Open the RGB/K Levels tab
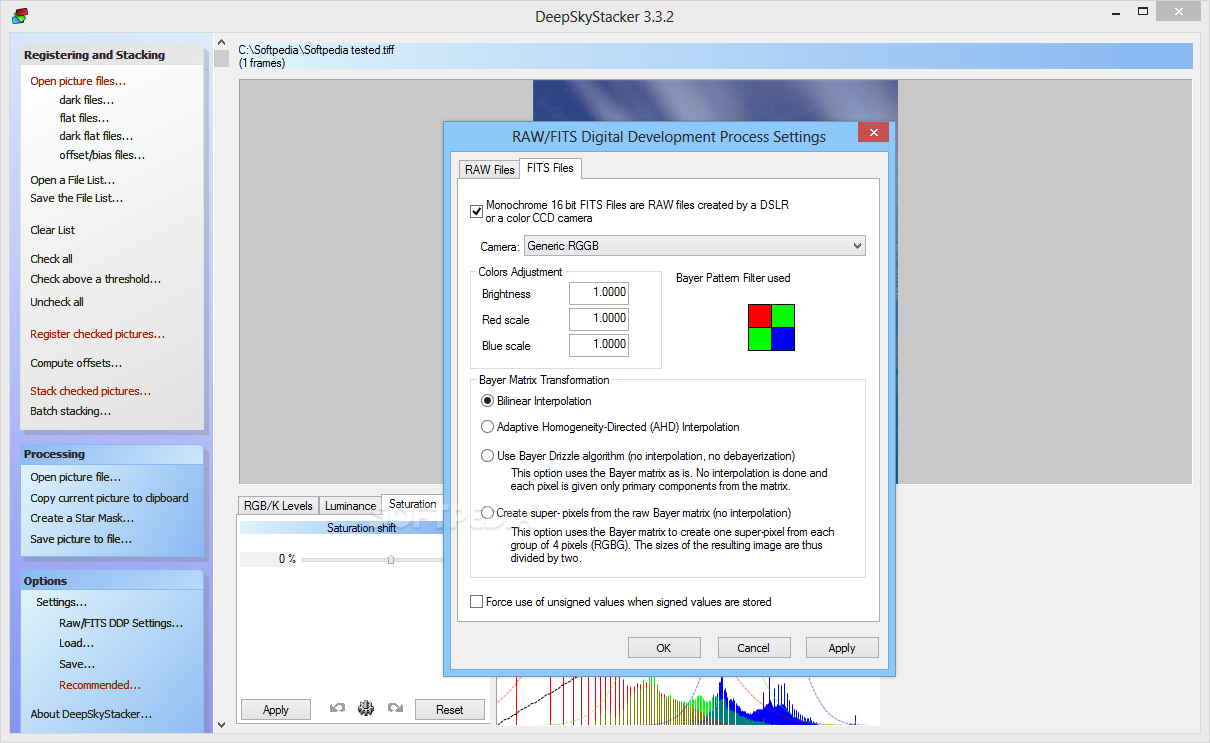 pos(278,506)
